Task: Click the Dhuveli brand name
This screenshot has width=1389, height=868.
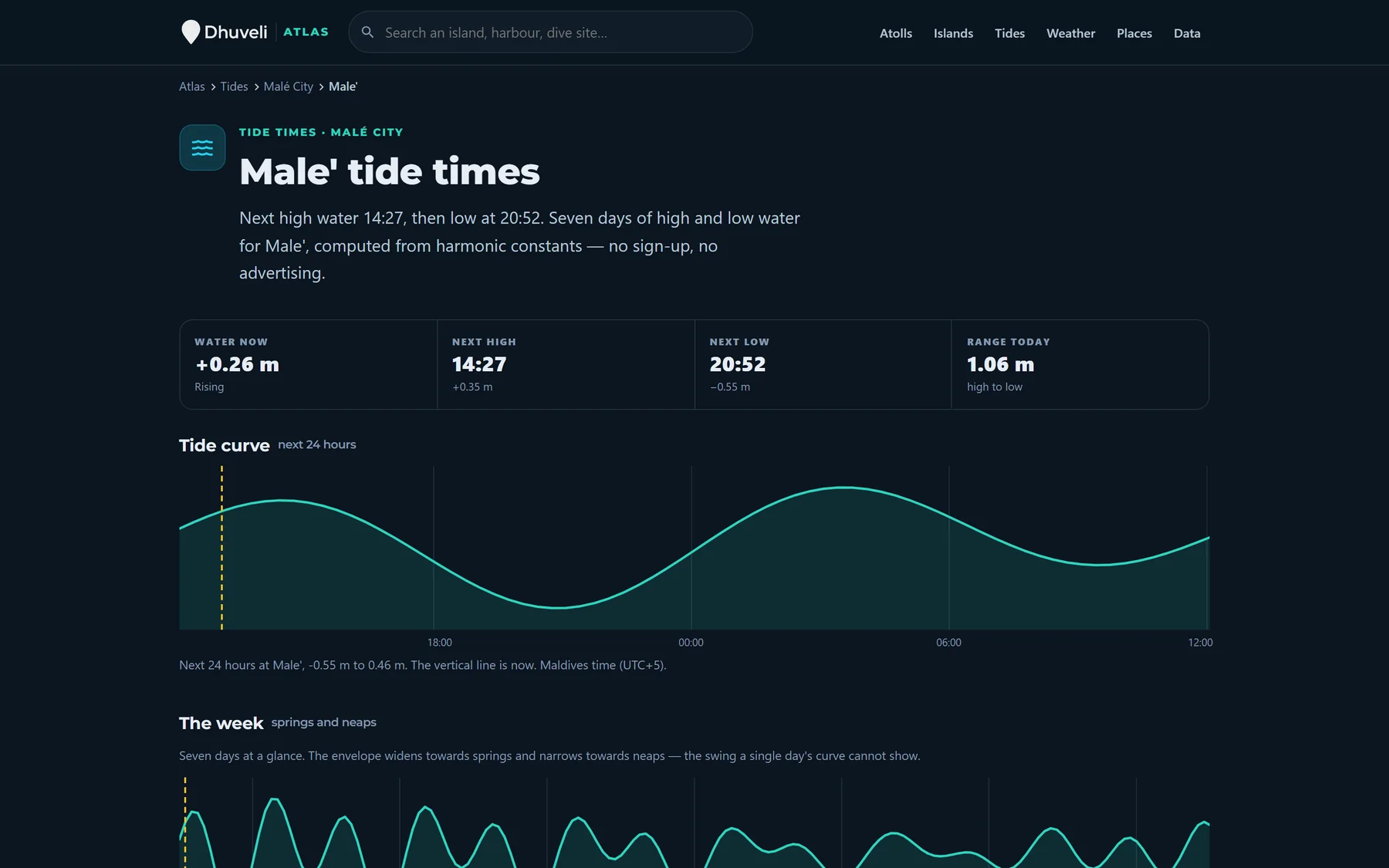Action: pos(235,32)
